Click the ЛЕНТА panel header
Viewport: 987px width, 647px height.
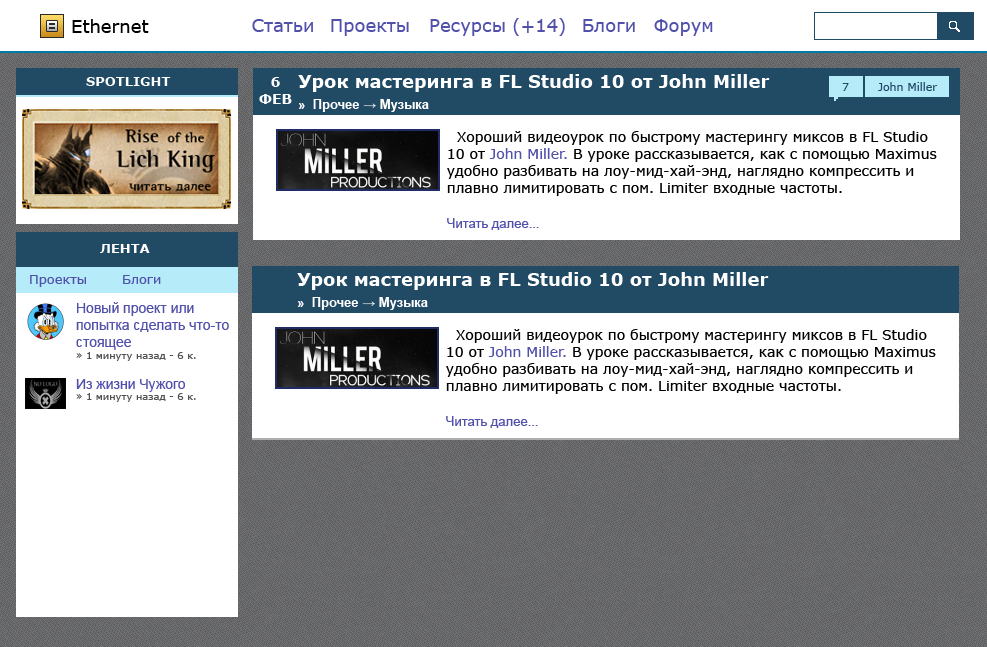127,249
